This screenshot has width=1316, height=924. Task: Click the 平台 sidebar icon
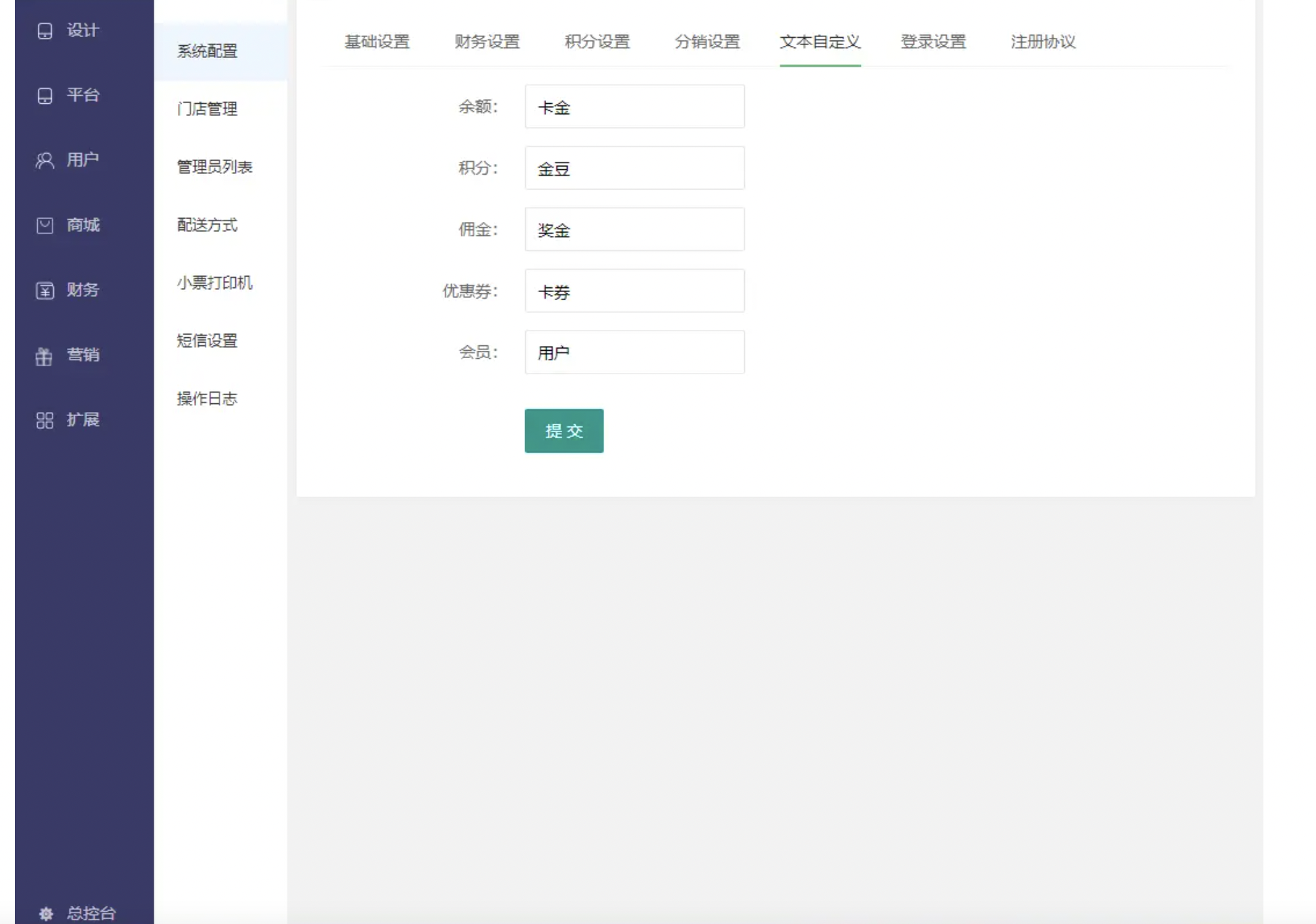click(44, 96)
